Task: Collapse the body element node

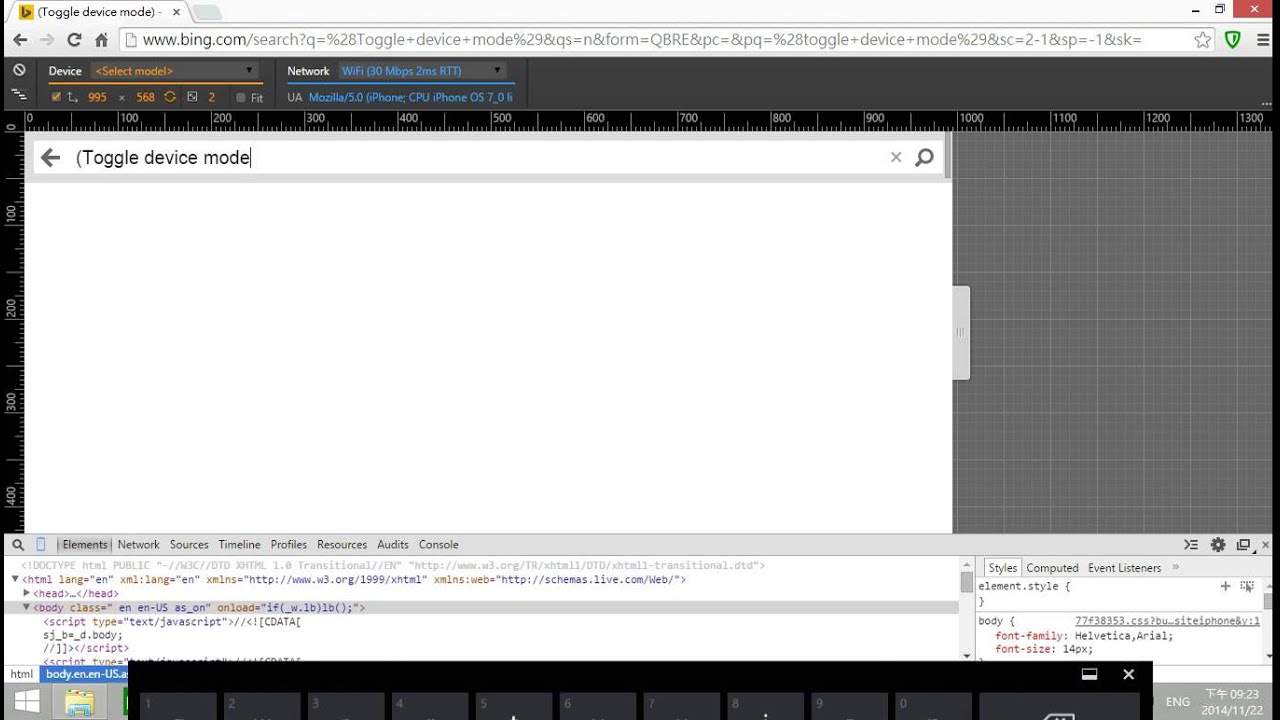Action: (x=27, y=607)
